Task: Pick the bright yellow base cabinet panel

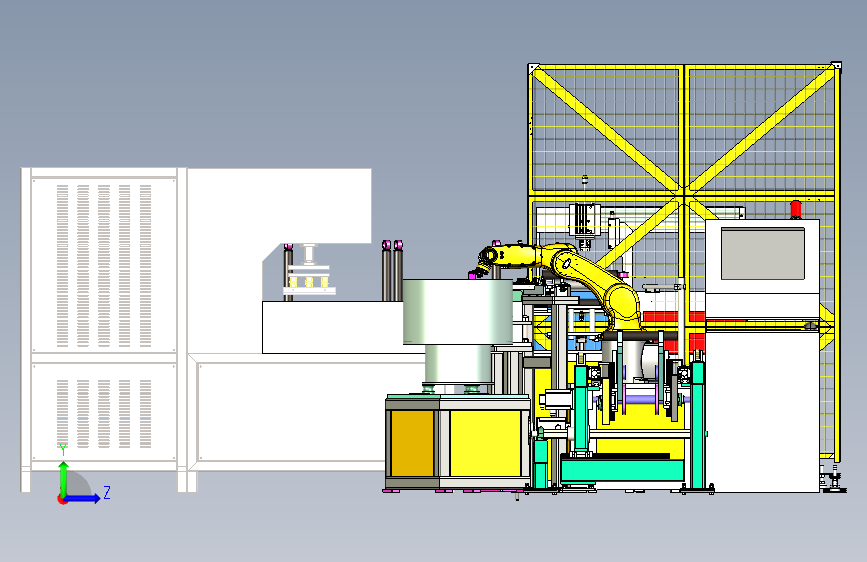Action: [x=485, y=443]
